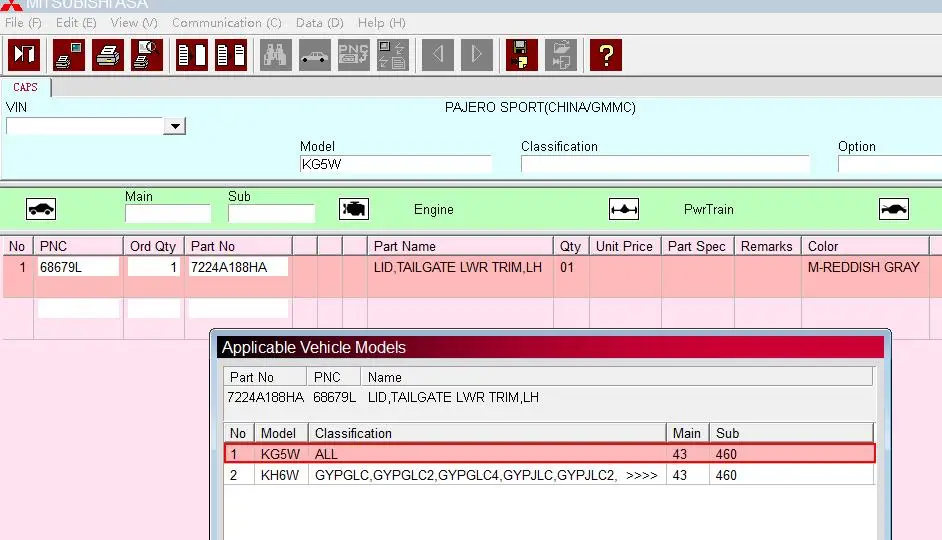Click the car icon right of PwrTrain
Image resolution: width=942 pixels, height=540 pixels.
point(894,209)
